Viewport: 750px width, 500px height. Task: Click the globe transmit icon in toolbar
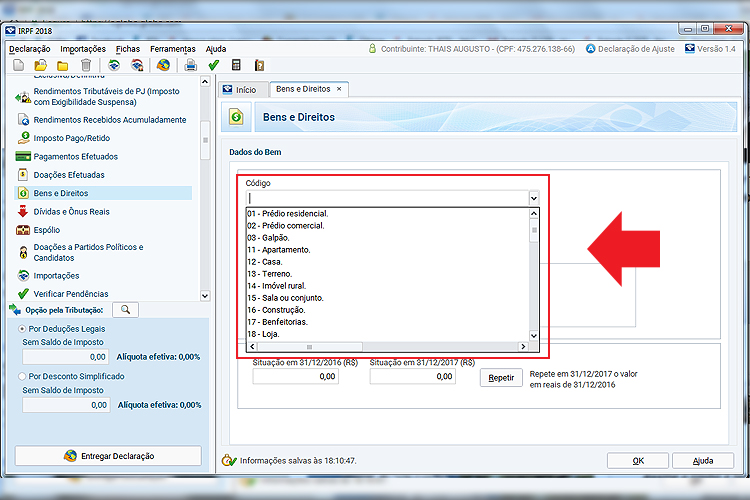[x=163, y=65]
